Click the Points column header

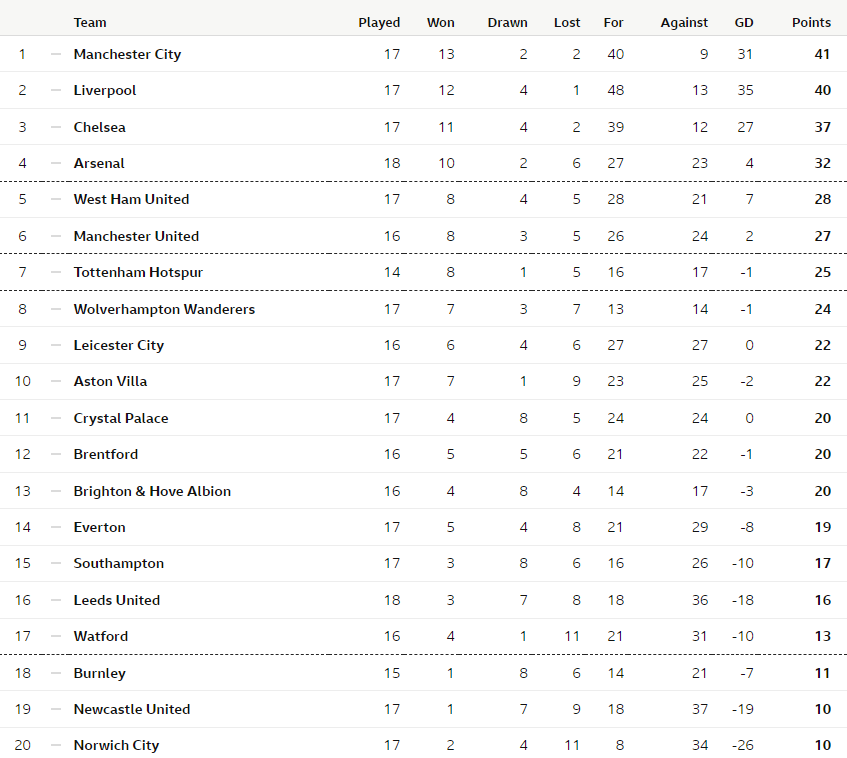811,23
